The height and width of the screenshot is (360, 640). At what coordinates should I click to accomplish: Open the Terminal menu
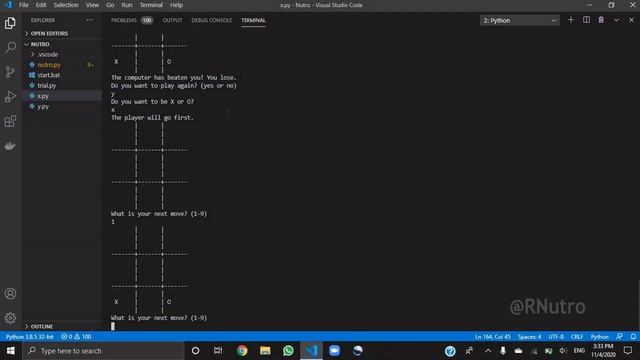click(x=151, y=5)
